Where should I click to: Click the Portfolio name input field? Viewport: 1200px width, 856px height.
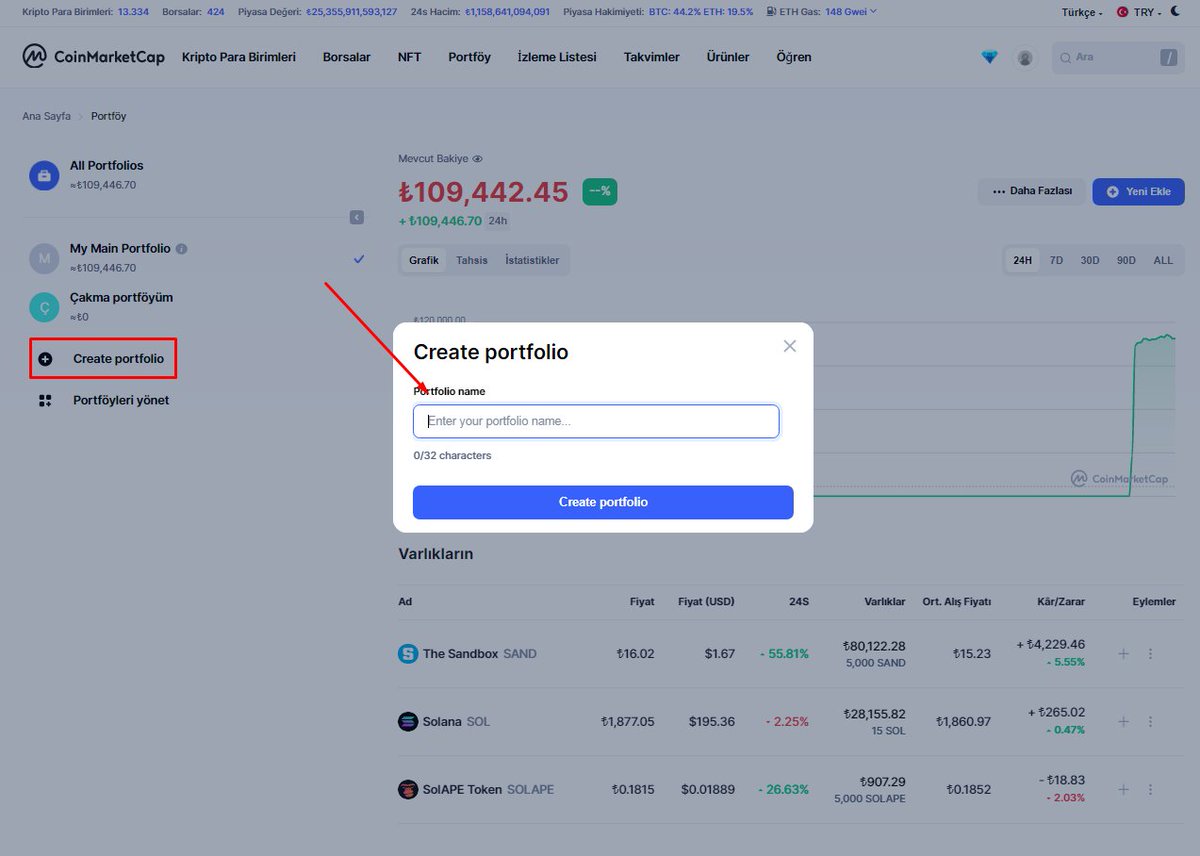click(x=596, y=421)
